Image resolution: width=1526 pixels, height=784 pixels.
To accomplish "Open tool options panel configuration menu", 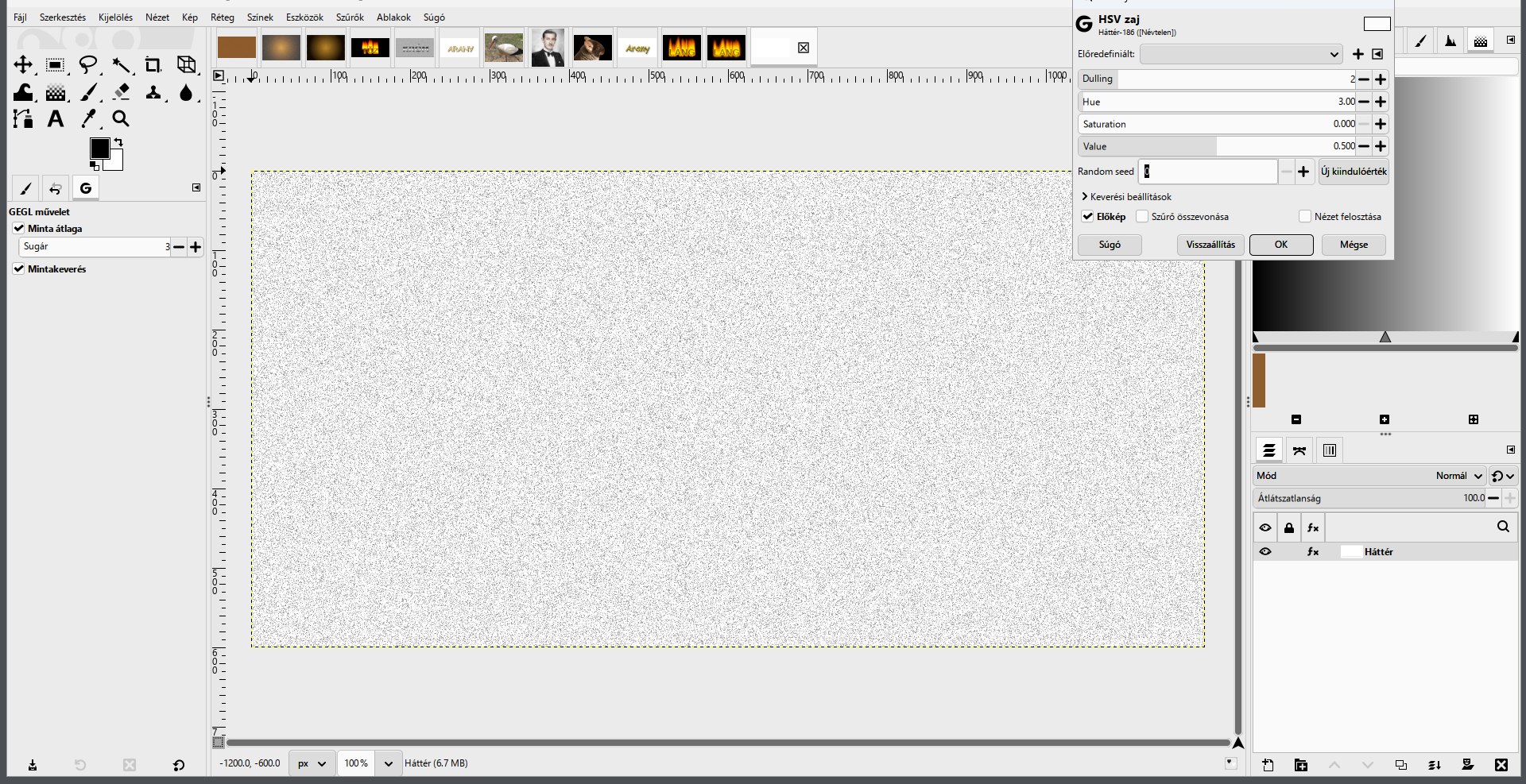I will tap(196, 187).
